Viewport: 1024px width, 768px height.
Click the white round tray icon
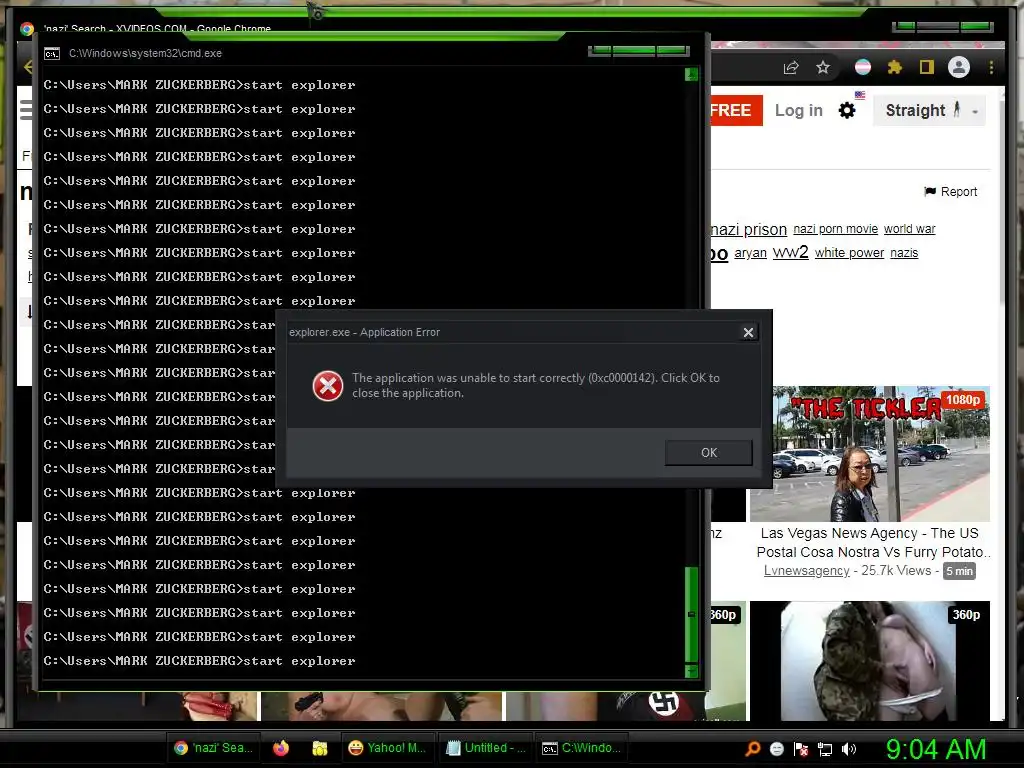[776, 749]
